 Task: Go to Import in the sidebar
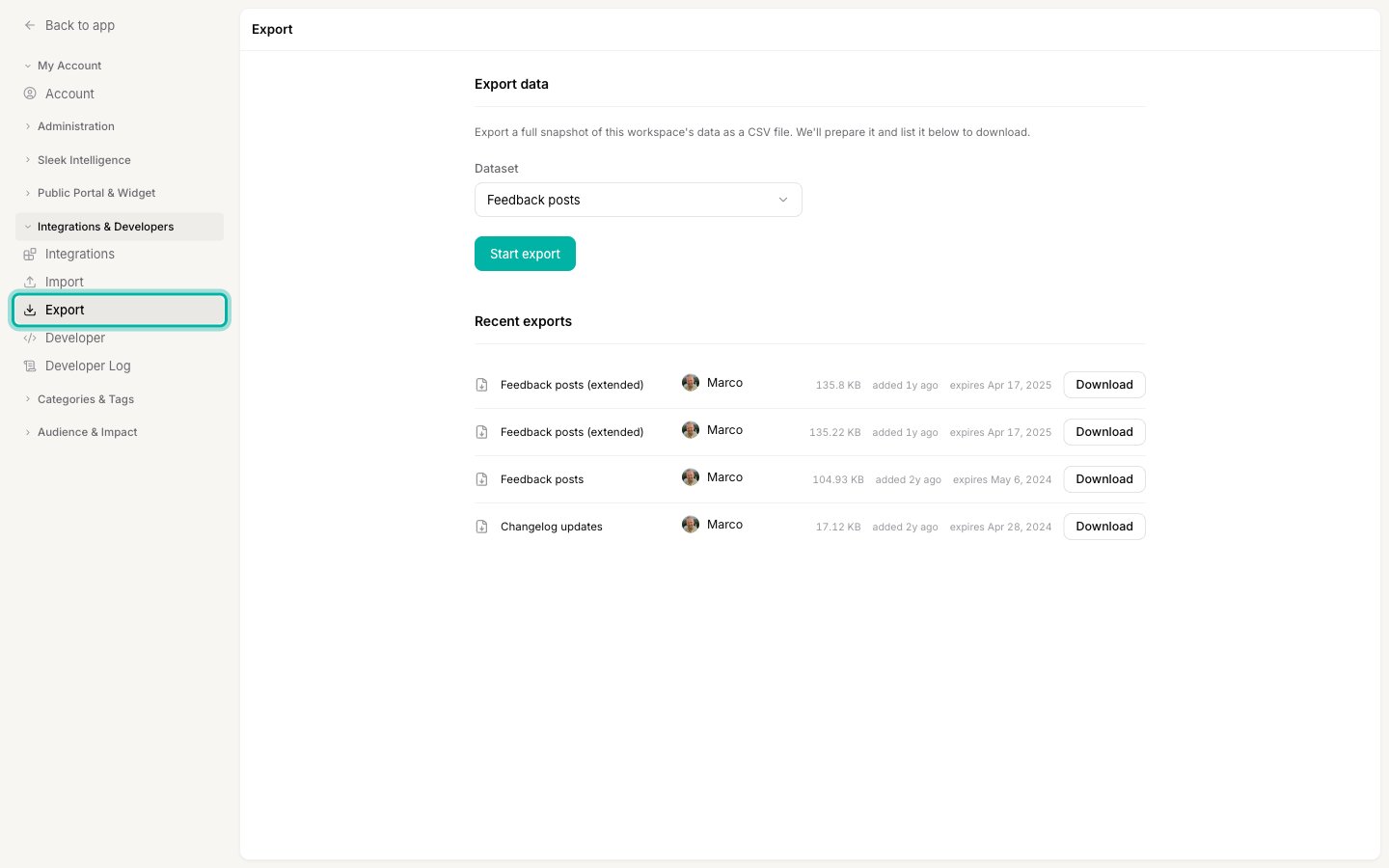pyautogui.click(x=120, y=282)
